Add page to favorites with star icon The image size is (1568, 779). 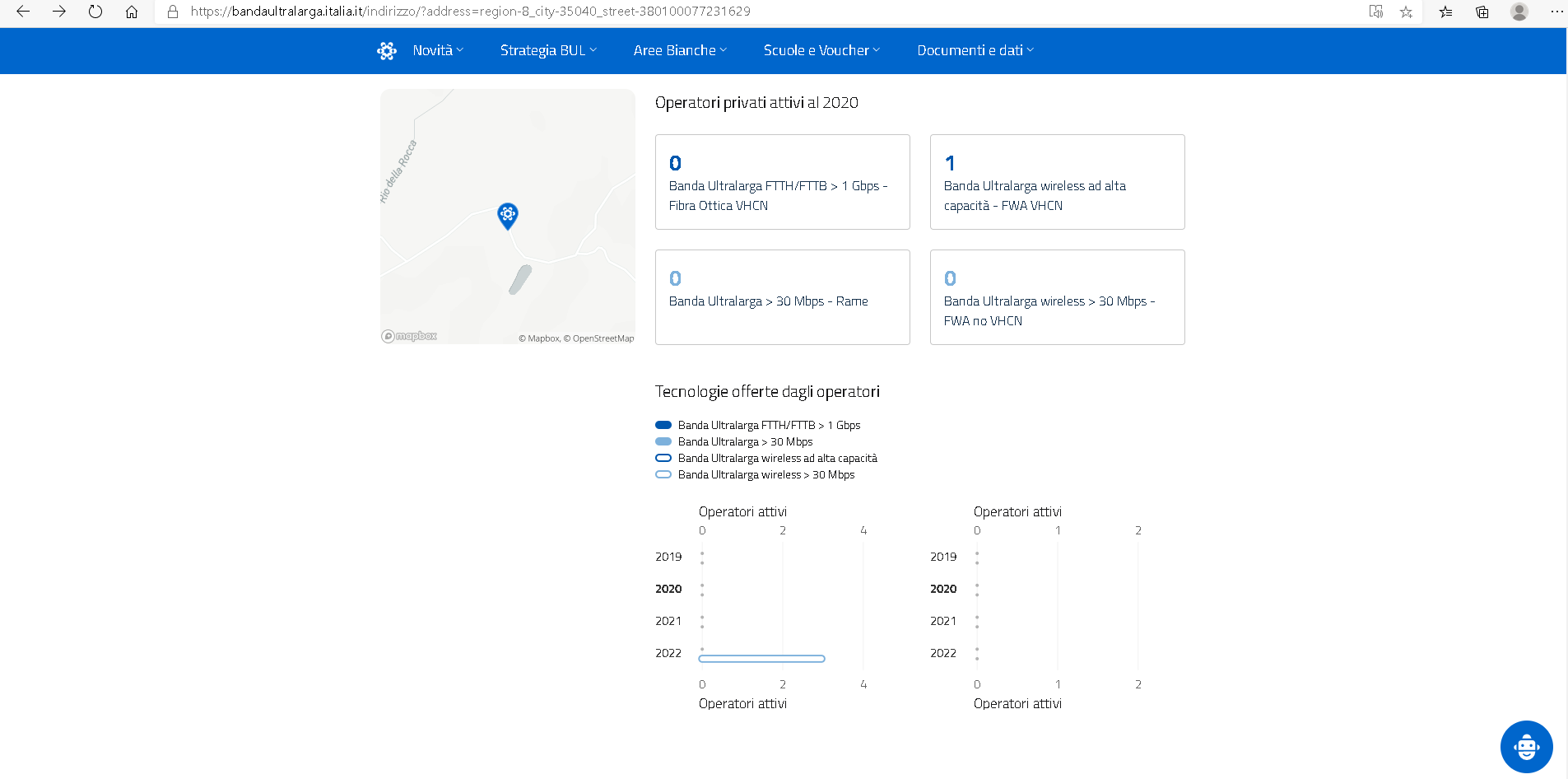coord(1406,12)
